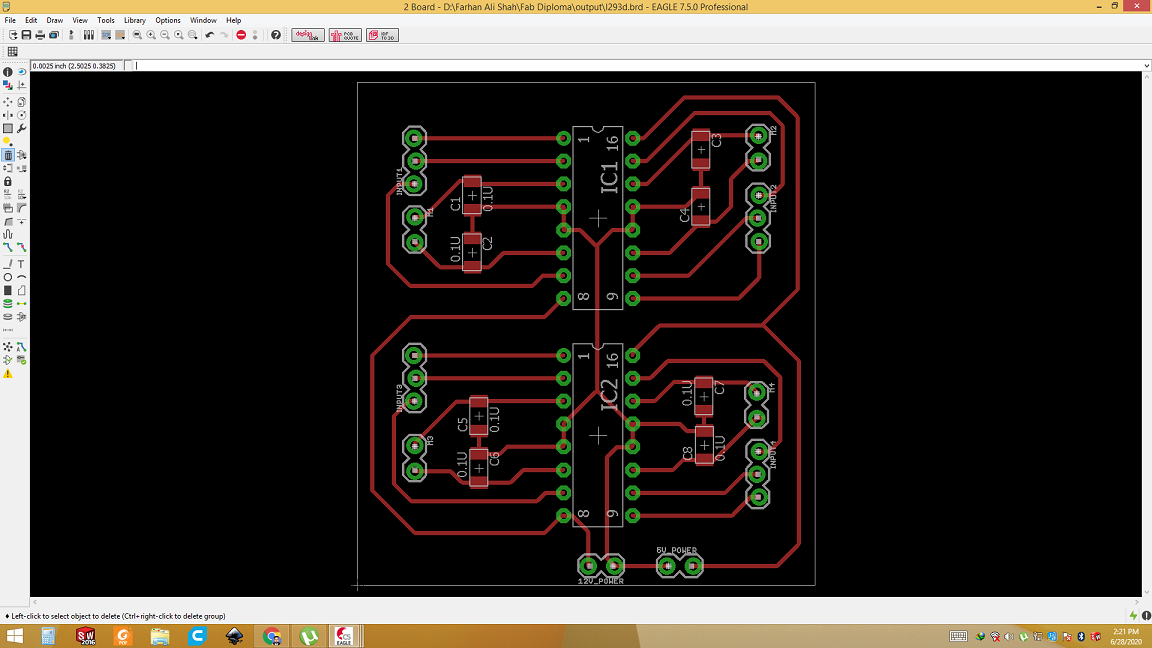This screenshot has height=648, width=1152.
Task: Click the red Stop command icon
Action: click(241, 35)
